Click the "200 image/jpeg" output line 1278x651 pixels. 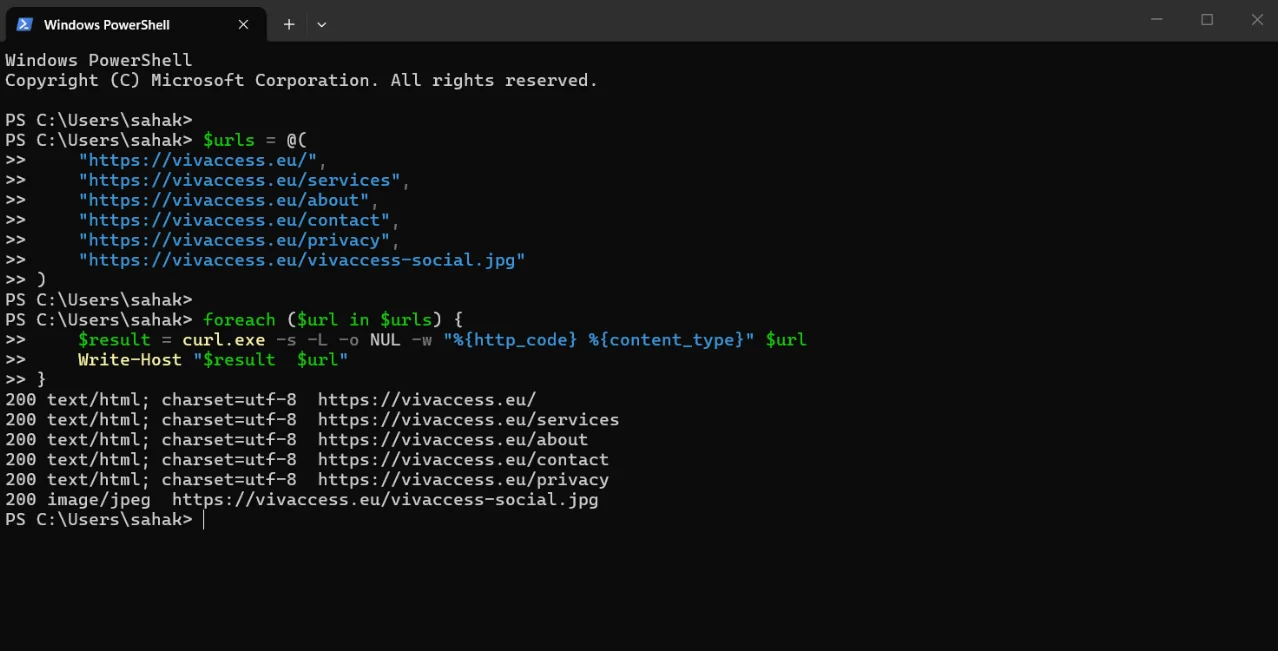(x=301, y=500)
